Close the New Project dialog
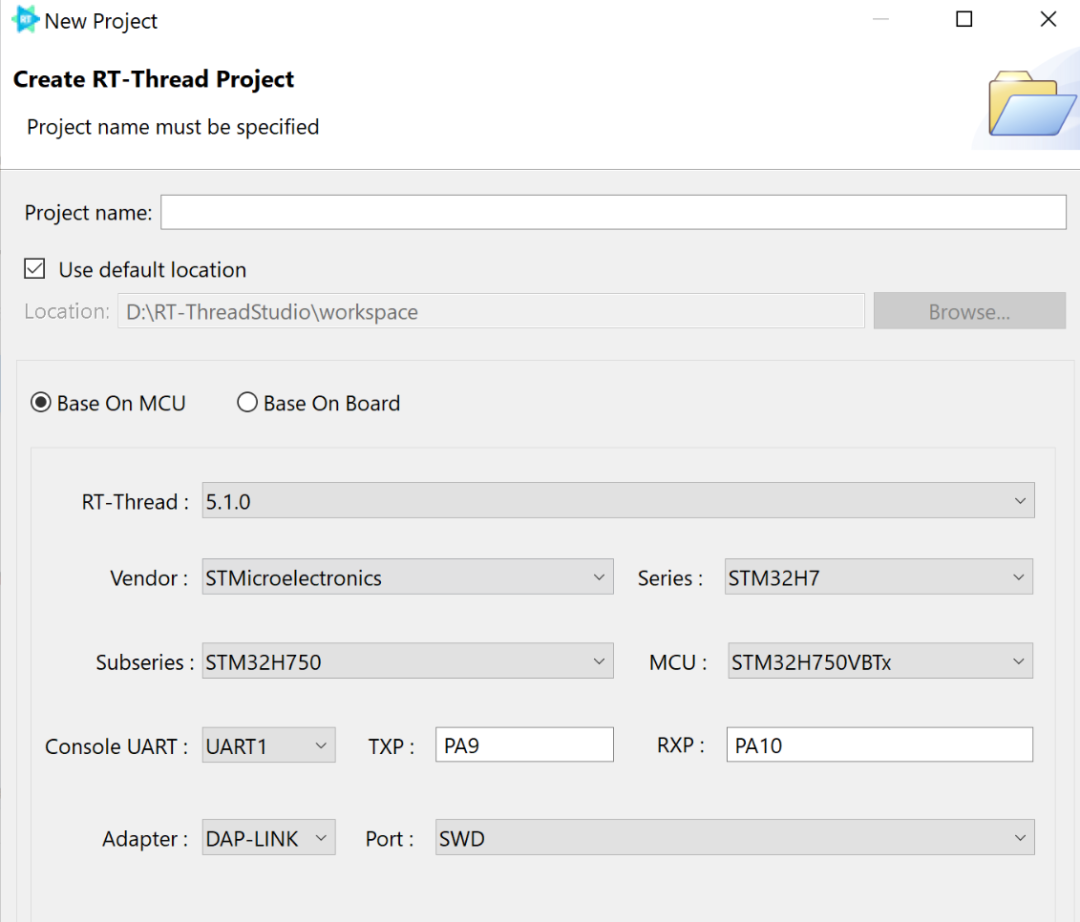The width and height of the screenshot is (1080, 922). click(1048, 20)
